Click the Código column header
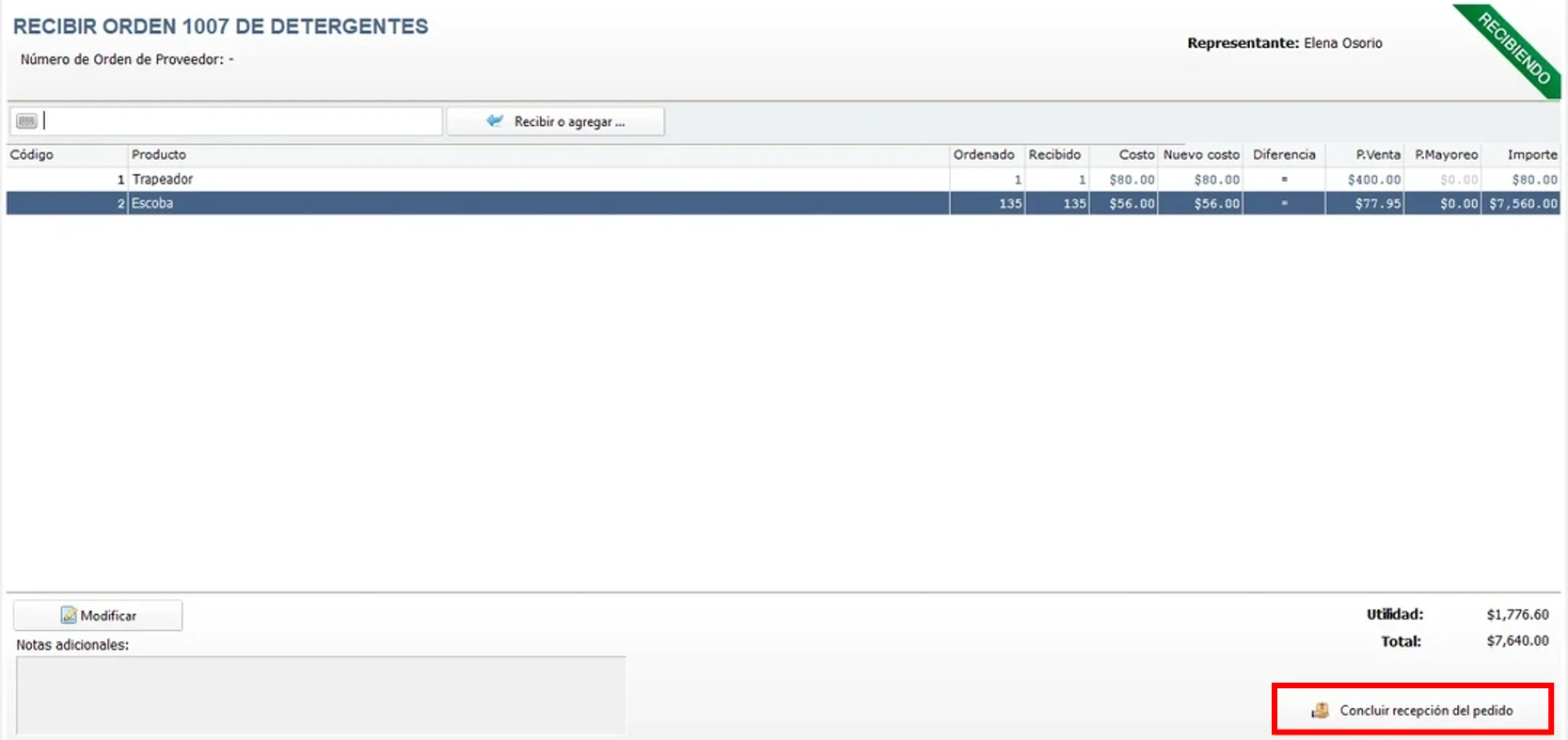Image resolution: width=1568 pixels, height=740 pixels. coord(67,154)
